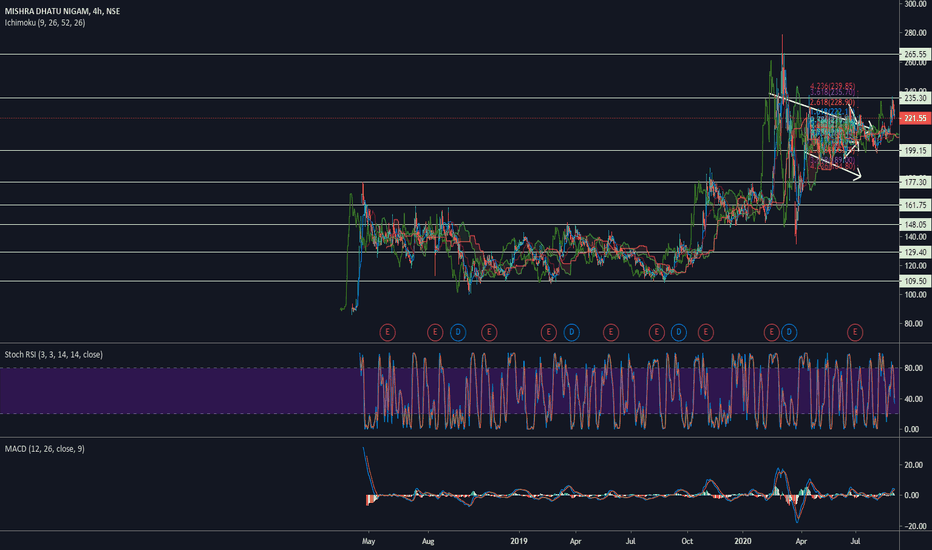Select the Ichimoku (9, 26, 52, 26) indicator label
Viewport: 932px width, 550px height.
(x=45, y=23)
